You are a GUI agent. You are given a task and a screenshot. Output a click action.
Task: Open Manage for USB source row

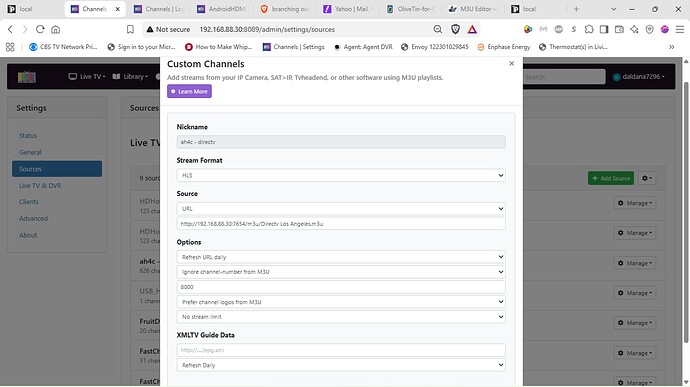635,293
